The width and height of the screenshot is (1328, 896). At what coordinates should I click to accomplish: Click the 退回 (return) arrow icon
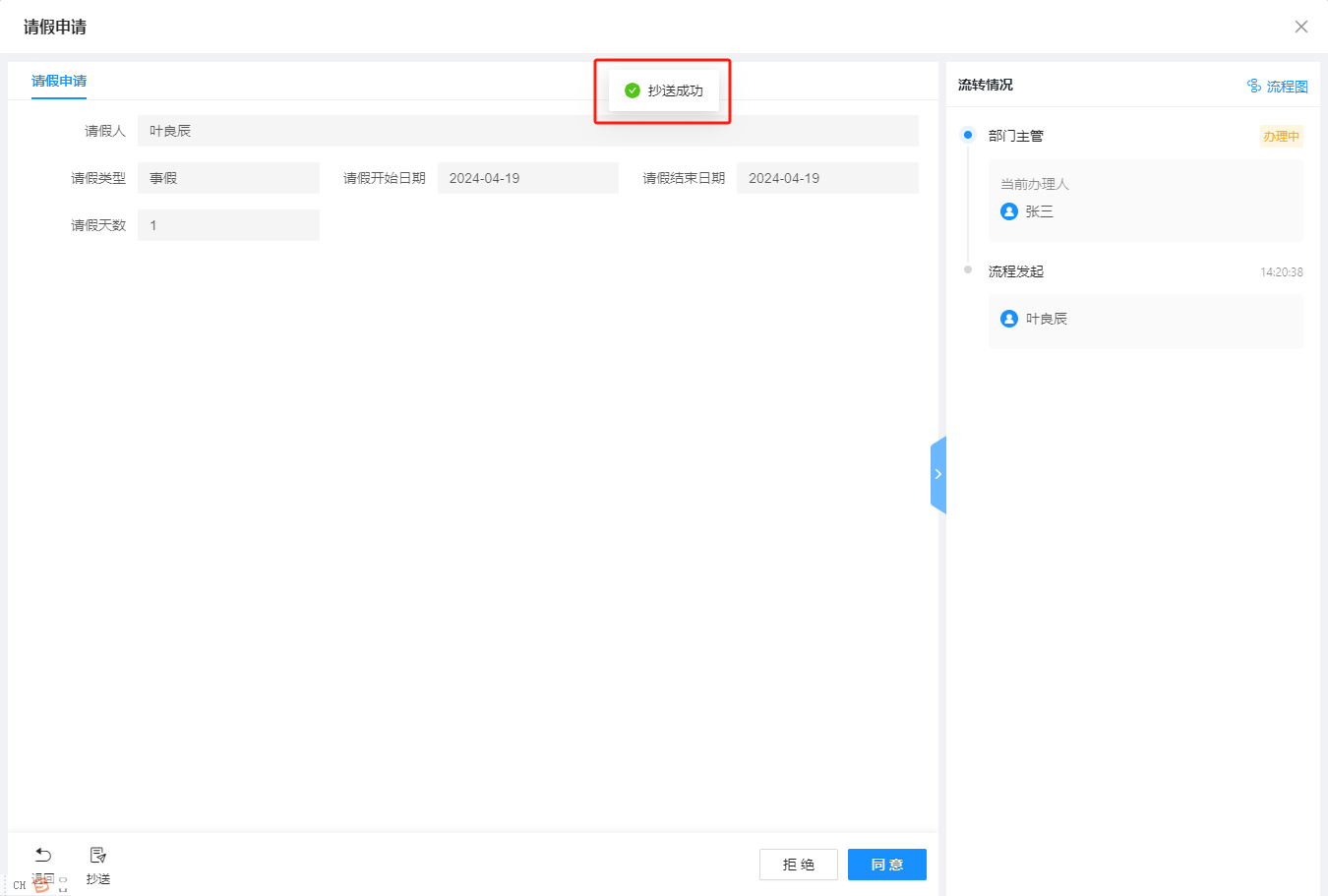tap(43, 855)
